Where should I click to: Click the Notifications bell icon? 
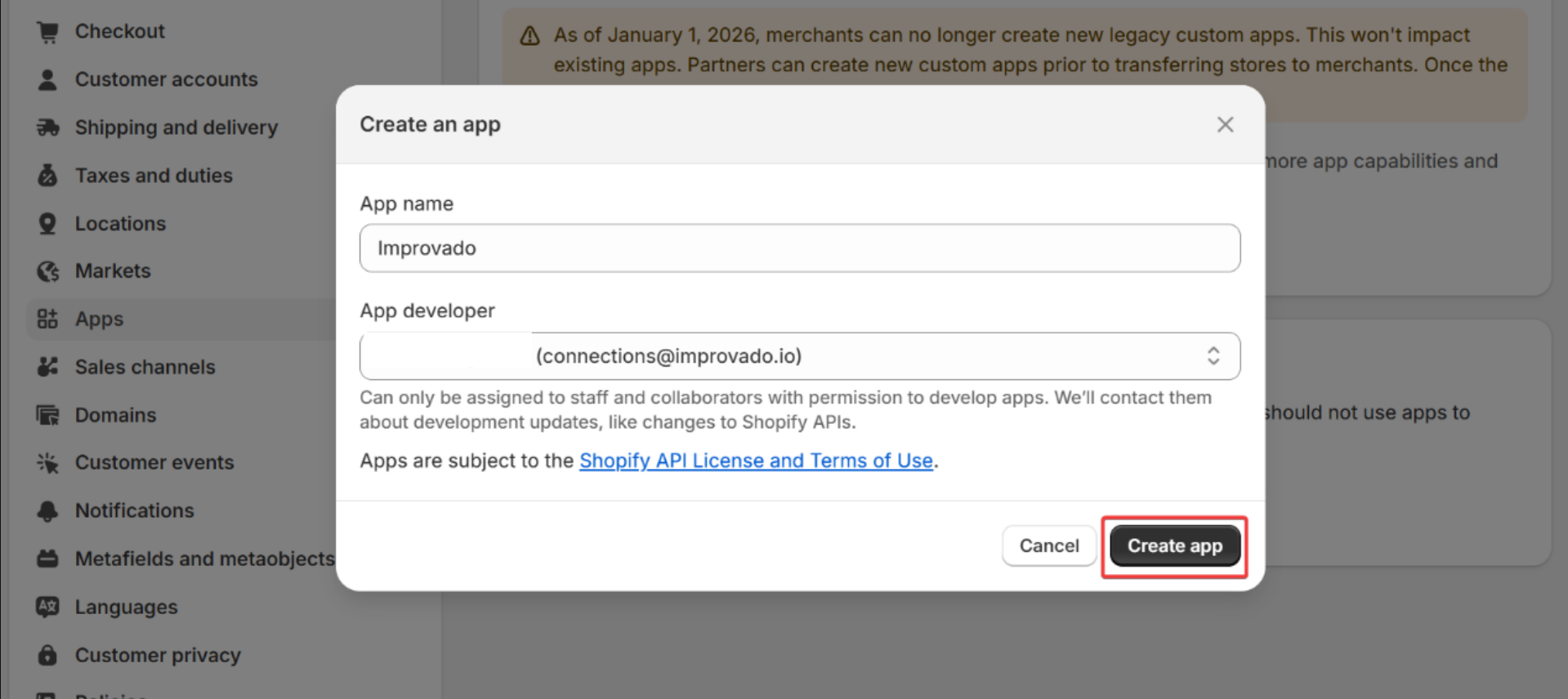(47, 511)
